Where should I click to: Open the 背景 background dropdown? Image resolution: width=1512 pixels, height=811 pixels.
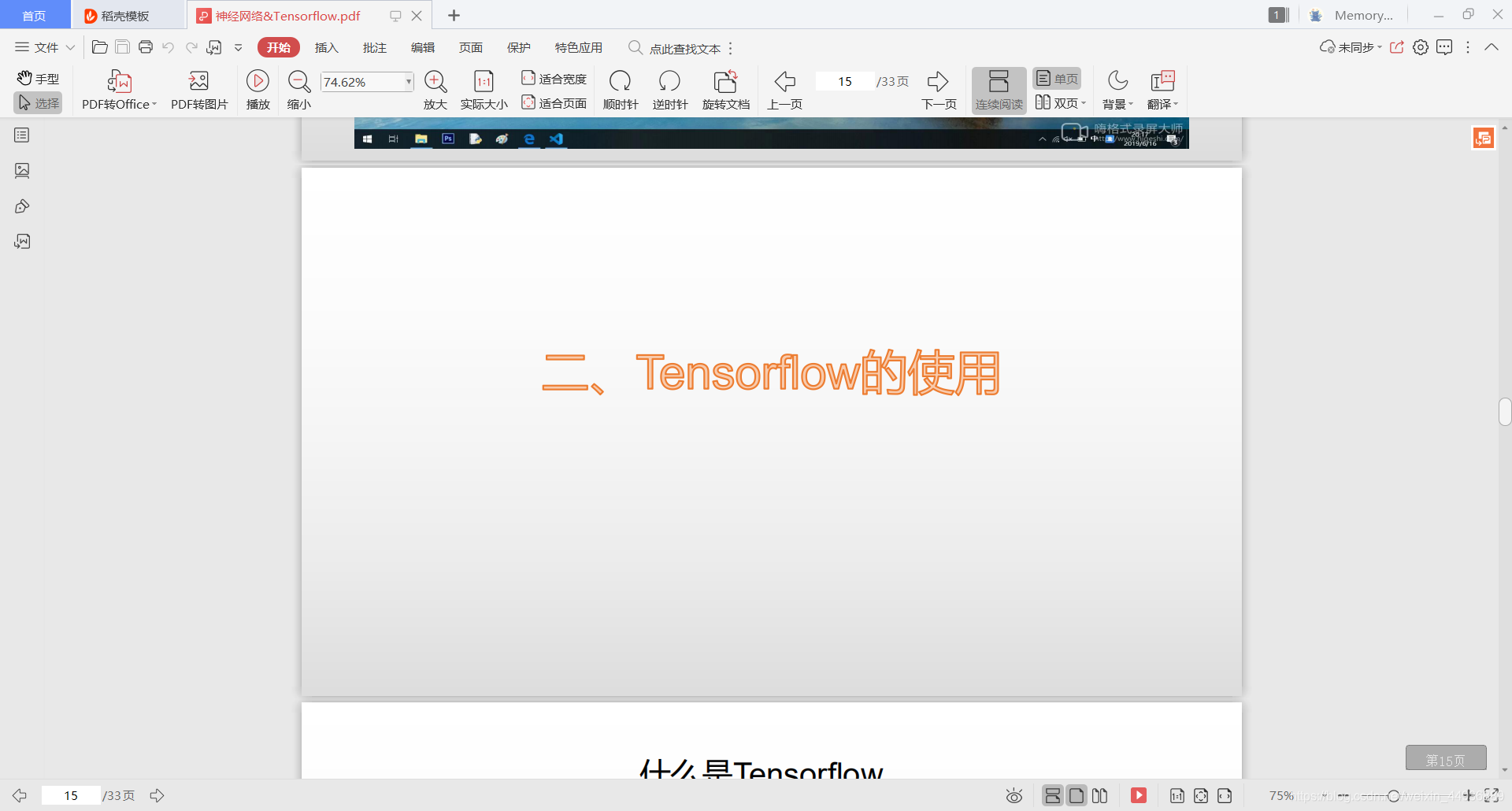click(1117, 91)
